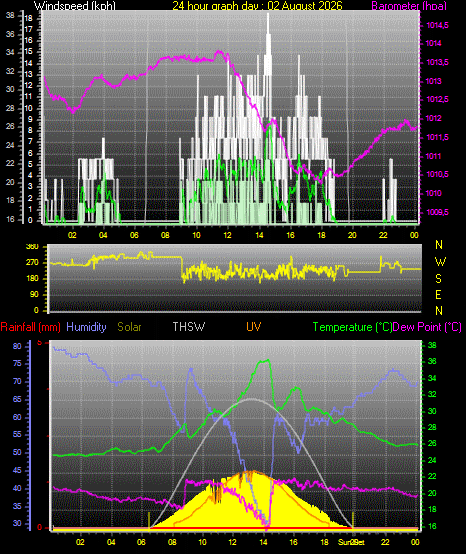Click the UV legend label
This screenshot has width=466, height=554.
tap(254, 327)
